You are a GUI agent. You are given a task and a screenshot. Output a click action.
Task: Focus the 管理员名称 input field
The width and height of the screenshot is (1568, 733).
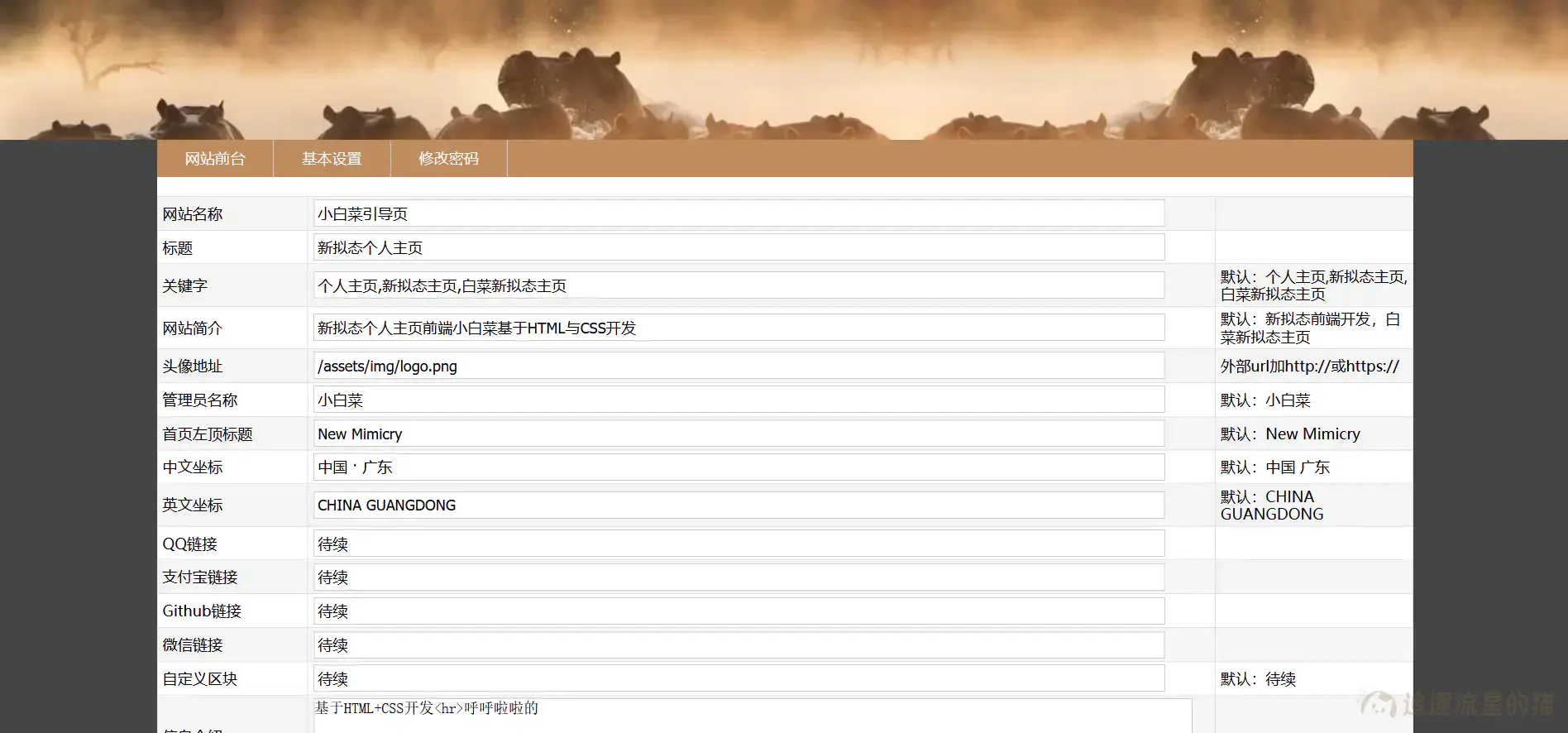[x=739, y=400]
